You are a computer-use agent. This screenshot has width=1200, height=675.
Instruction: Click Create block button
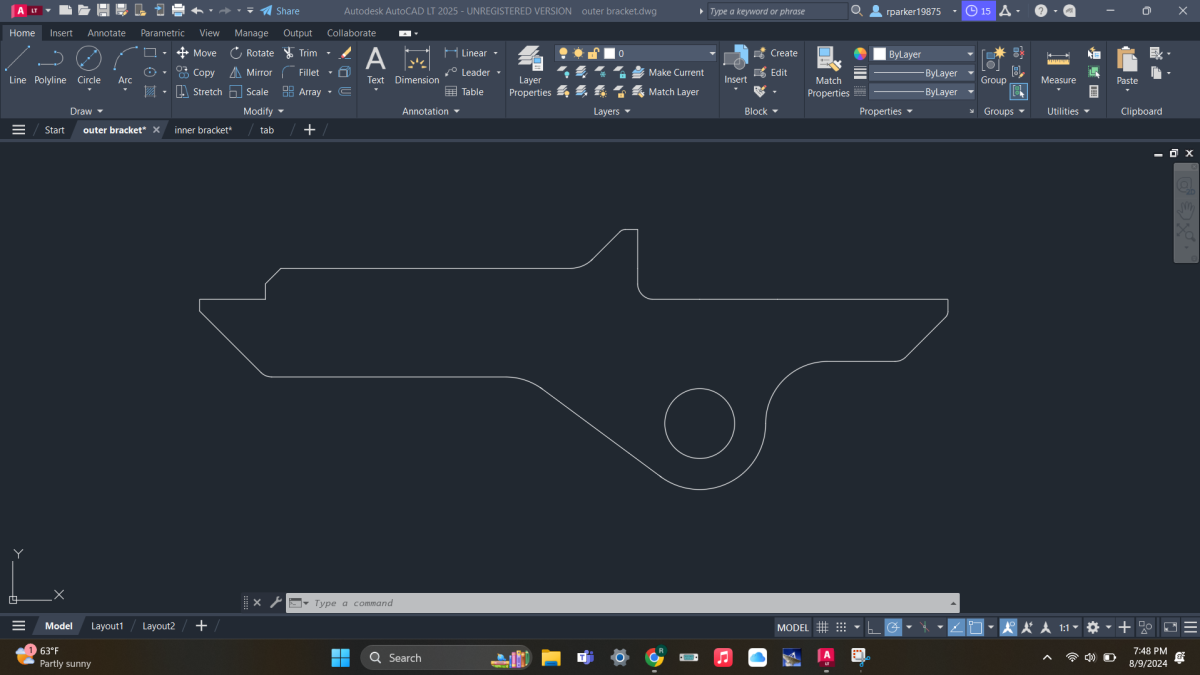tap(776, 53)
